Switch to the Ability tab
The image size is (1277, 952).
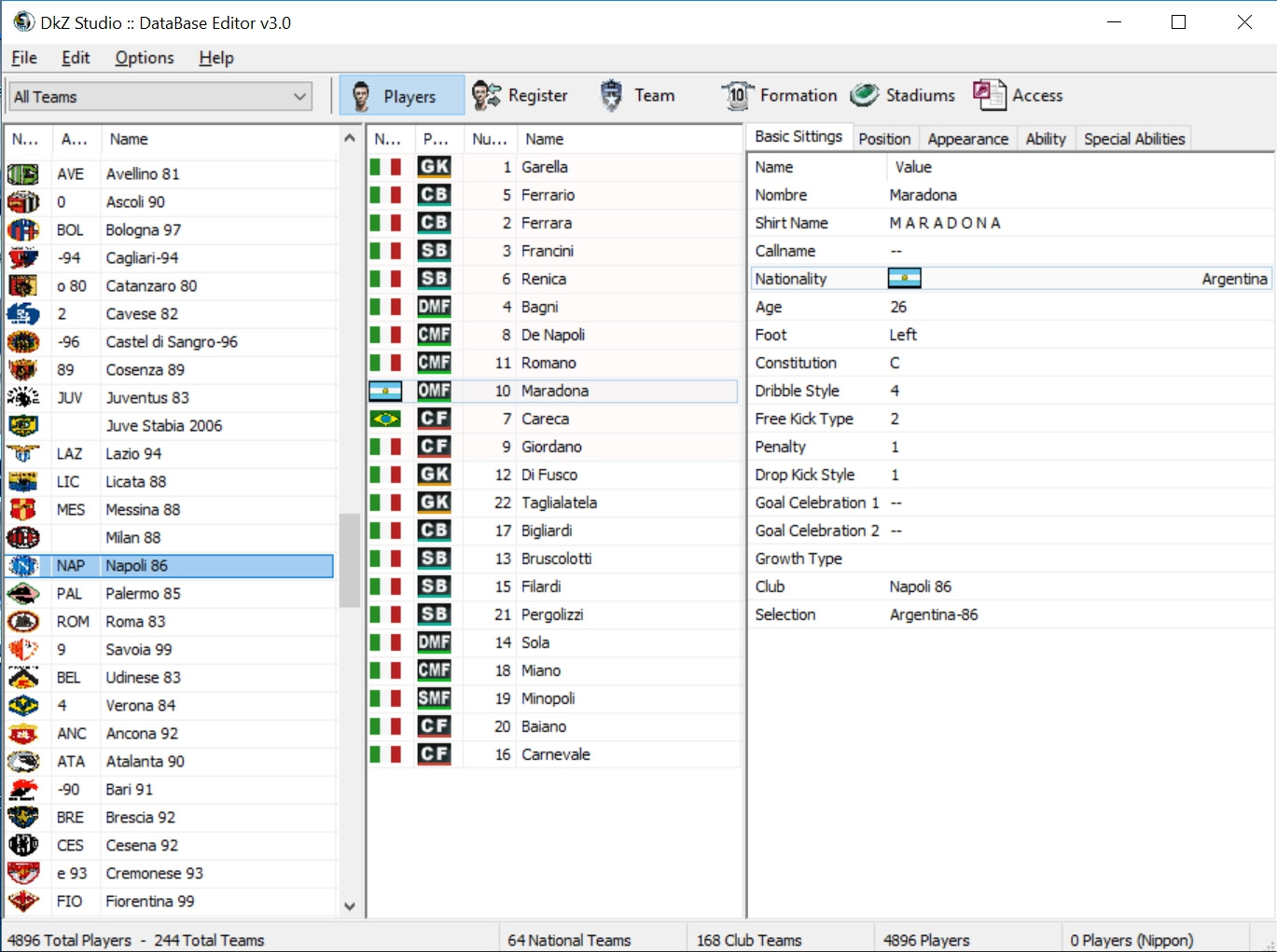coord(1046,139)
